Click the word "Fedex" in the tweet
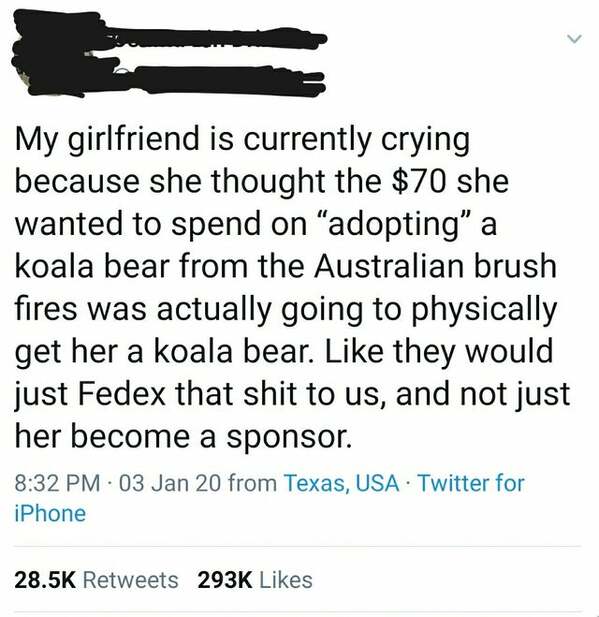This screenshot has height=617, width=599. [x=122, y=393]
